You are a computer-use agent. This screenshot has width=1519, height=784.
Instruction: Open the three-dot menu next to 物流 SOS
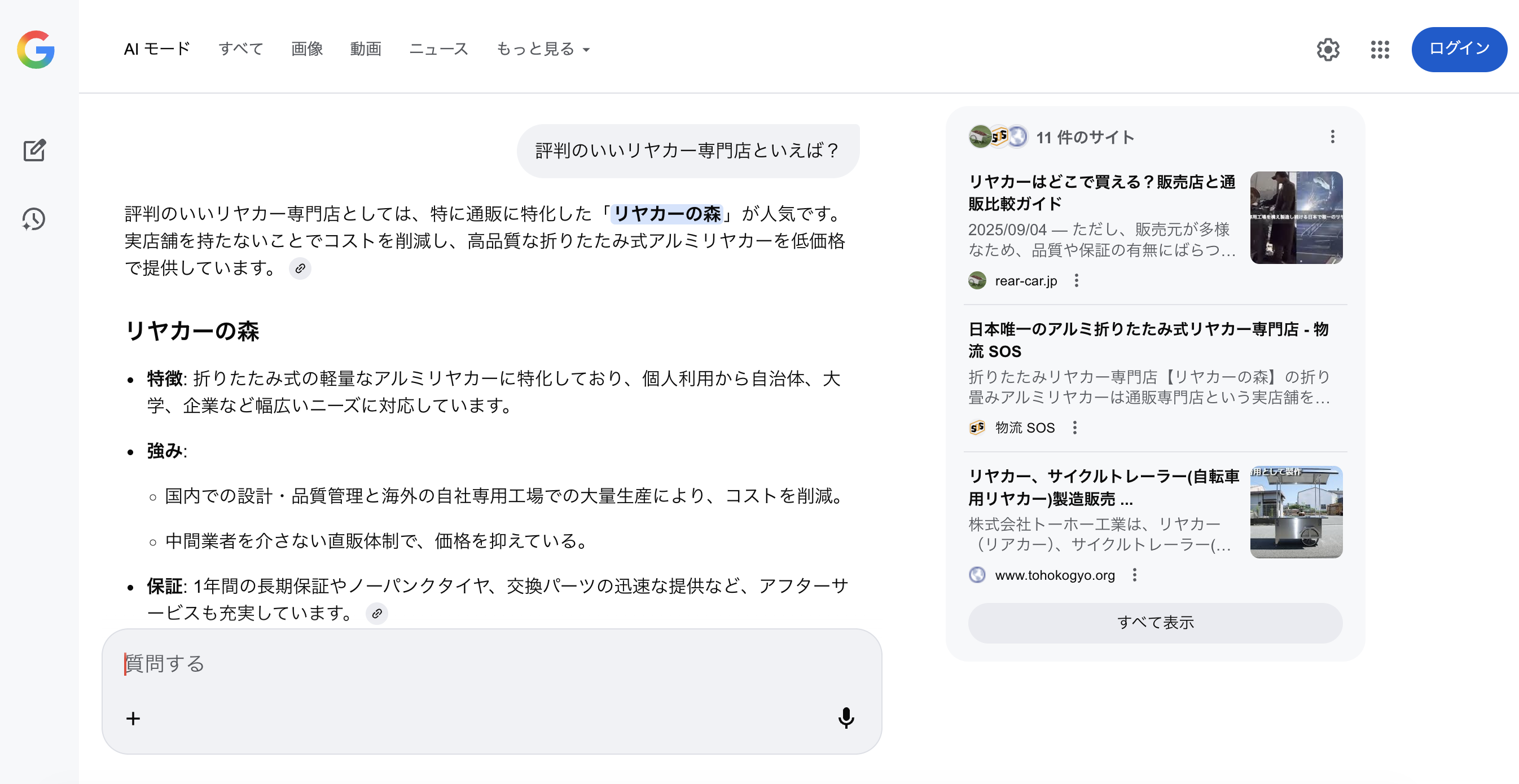pyautogui.click(x=1074, y=428)
